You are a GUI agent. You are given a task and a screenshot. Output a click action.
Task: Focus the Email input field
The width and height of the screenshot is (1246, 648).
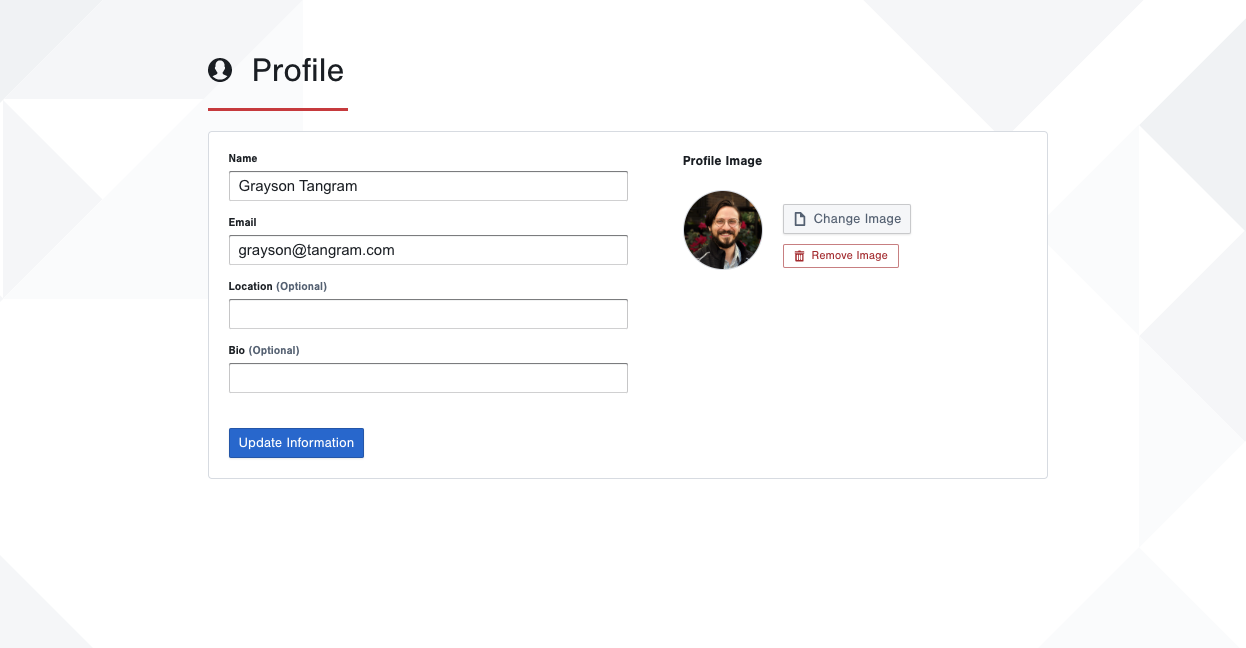(428, 250)
